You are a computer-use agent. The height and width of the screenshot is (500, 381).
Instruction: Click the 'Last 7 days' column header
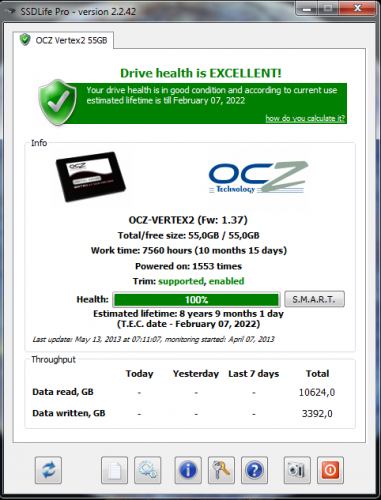coord(253,374)
